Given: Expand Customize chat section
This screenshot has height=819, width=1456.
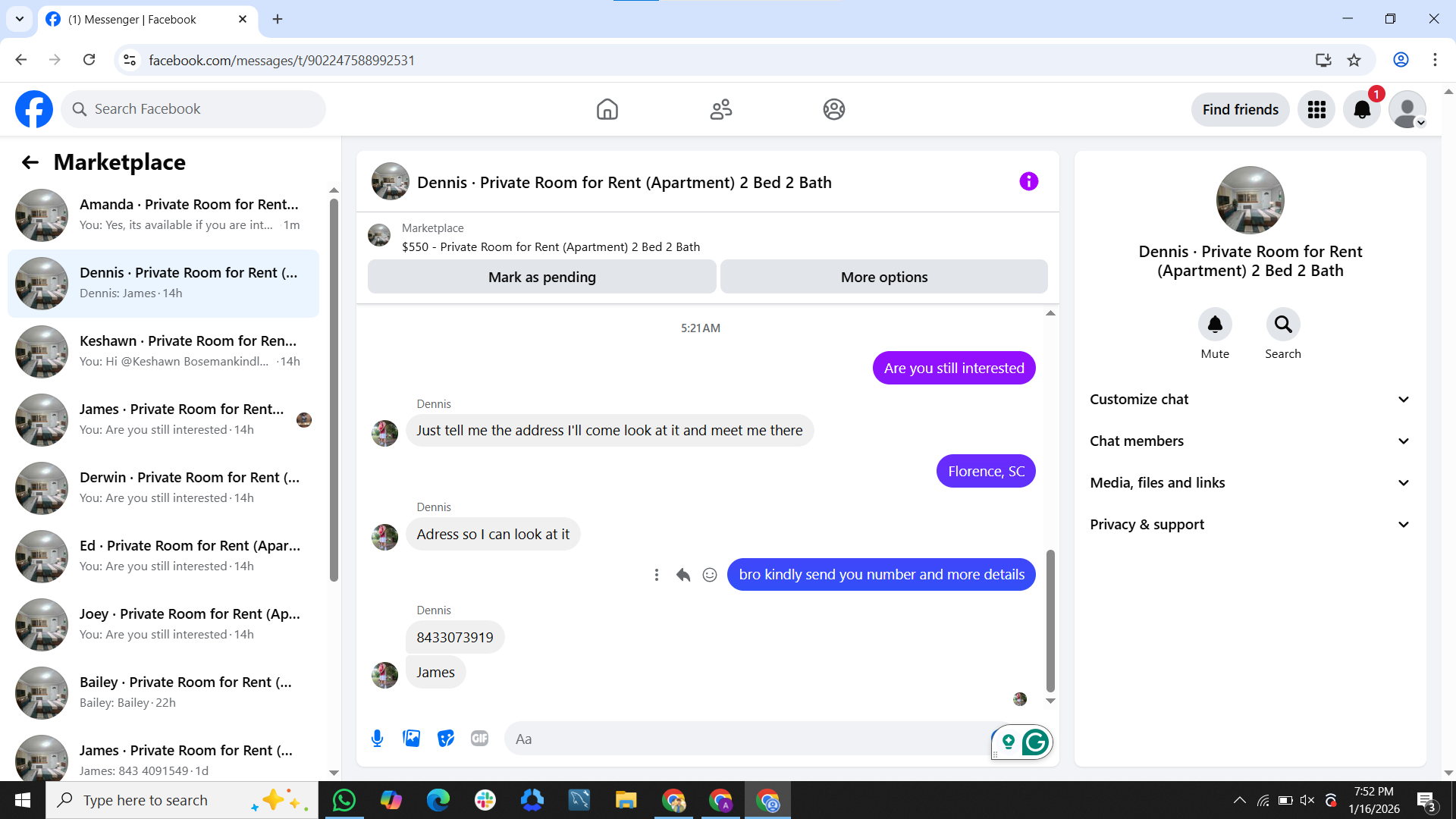Looking at the screenshot, I should point(1250,400).
